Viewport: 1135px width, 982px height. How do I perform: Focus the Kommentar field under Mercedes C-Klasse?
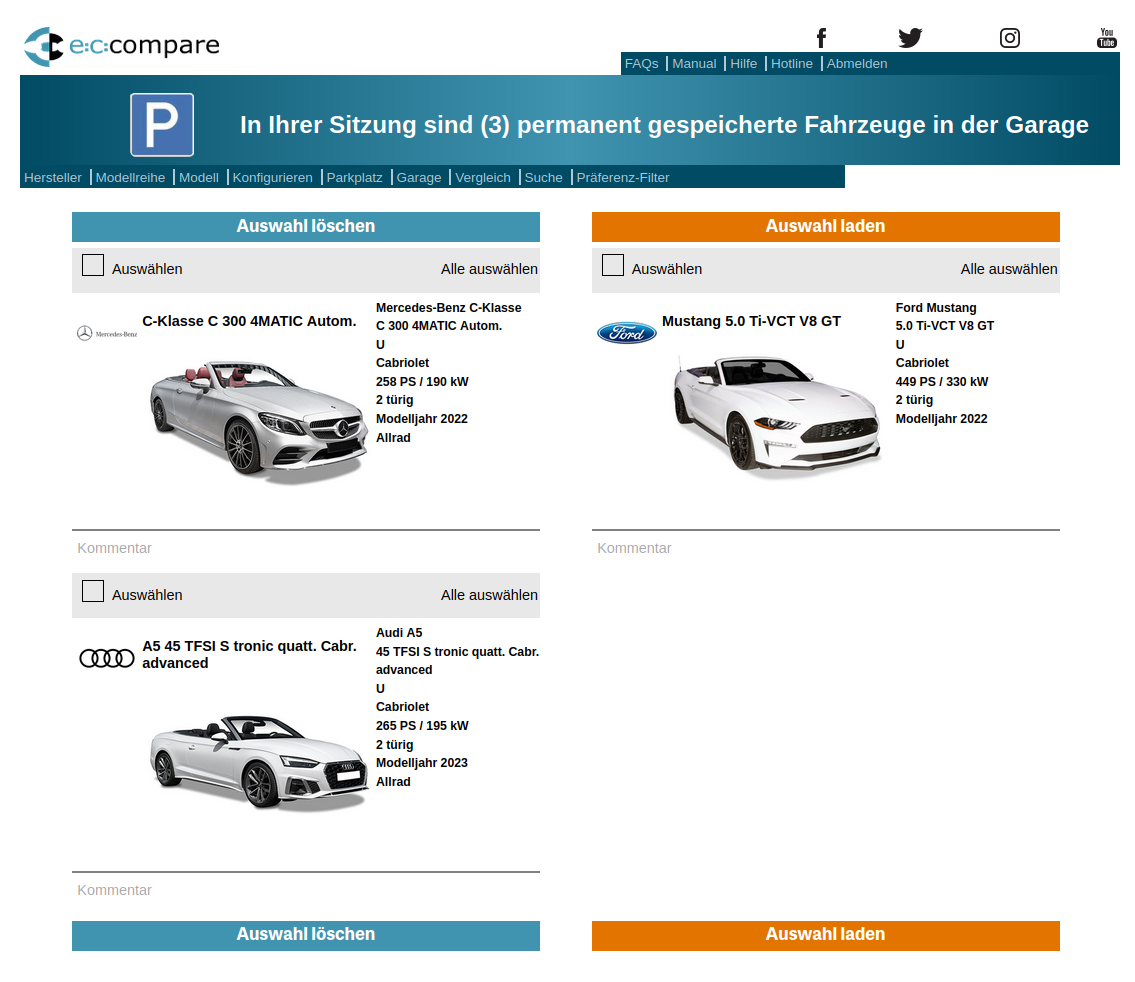306,549
